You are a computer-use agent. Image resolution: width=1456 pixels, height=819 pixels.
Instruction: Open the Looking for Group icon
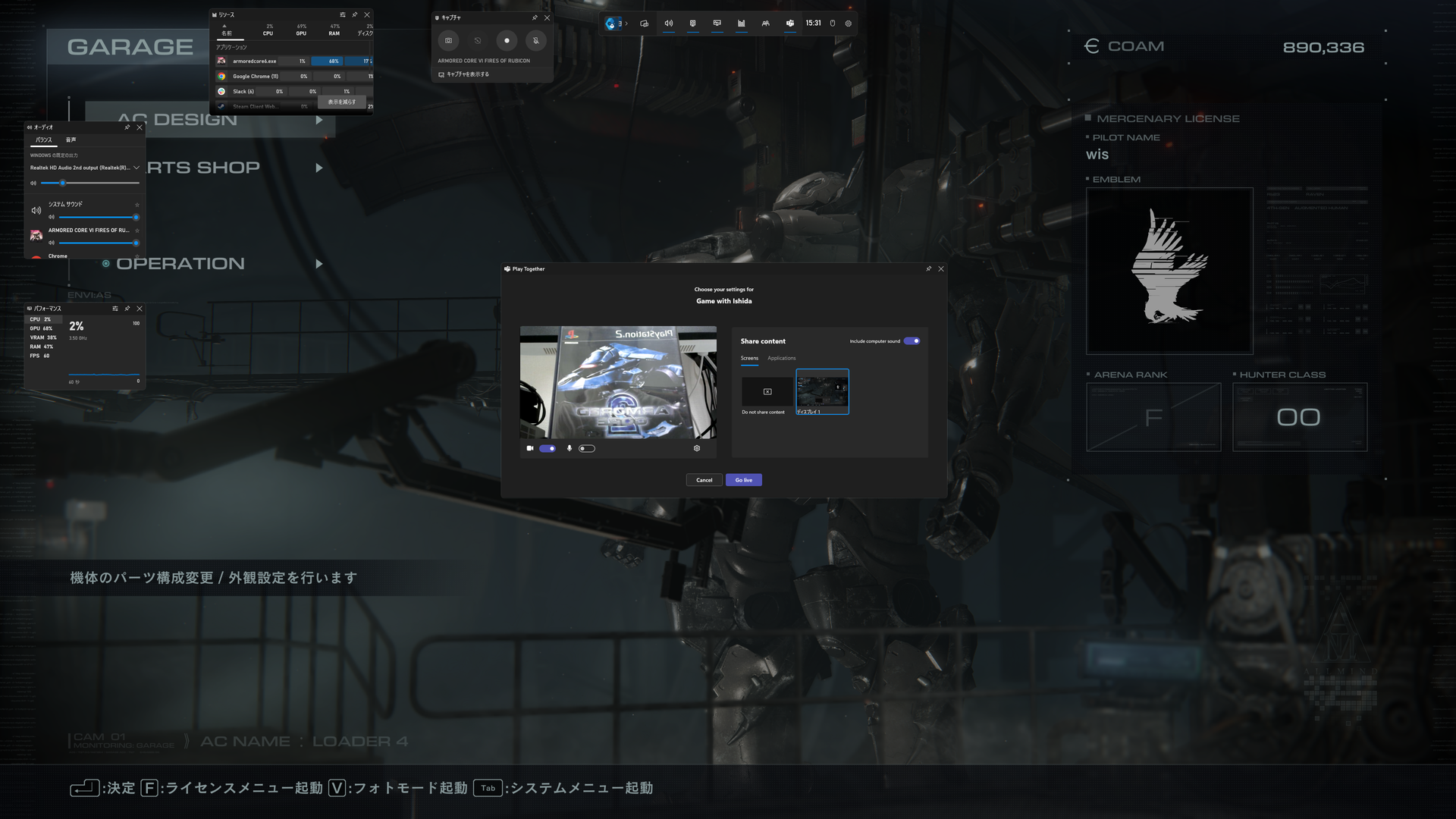tap(765, 24)
